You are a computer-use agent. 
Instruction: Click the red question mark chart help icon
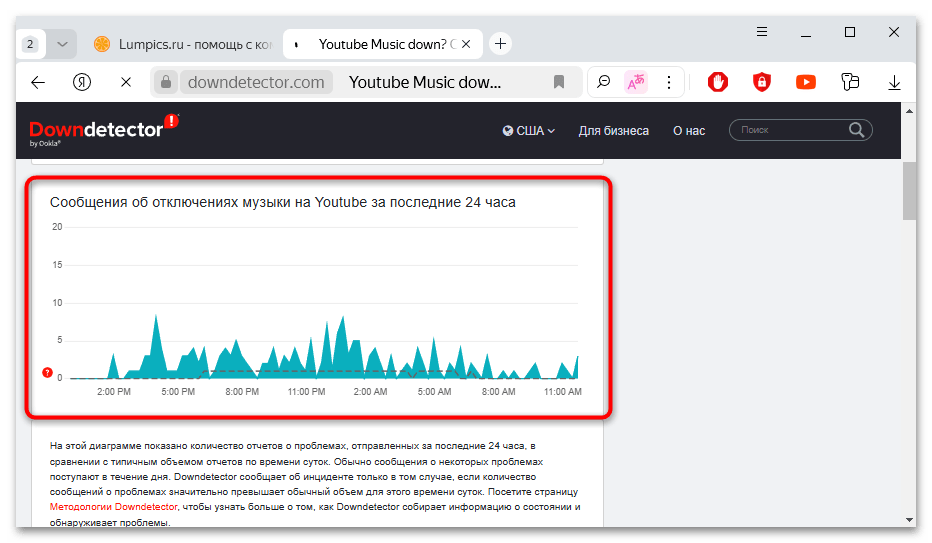48,372
